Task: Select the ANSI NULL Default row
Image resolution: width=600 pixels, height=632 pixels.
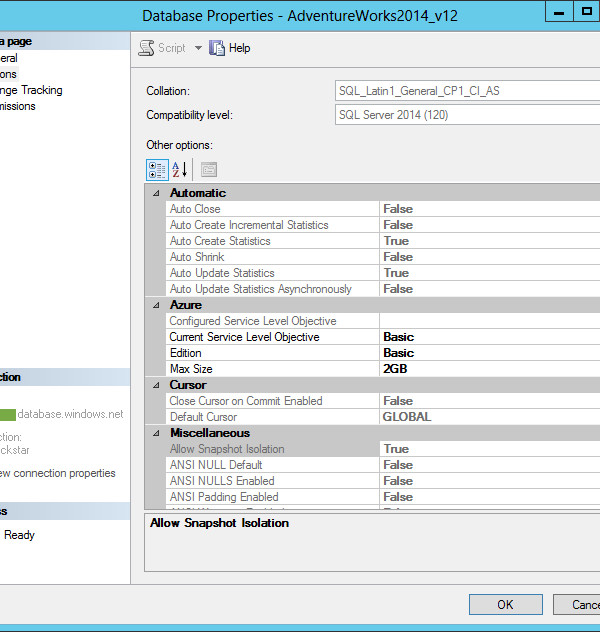Action: point(383,465)
